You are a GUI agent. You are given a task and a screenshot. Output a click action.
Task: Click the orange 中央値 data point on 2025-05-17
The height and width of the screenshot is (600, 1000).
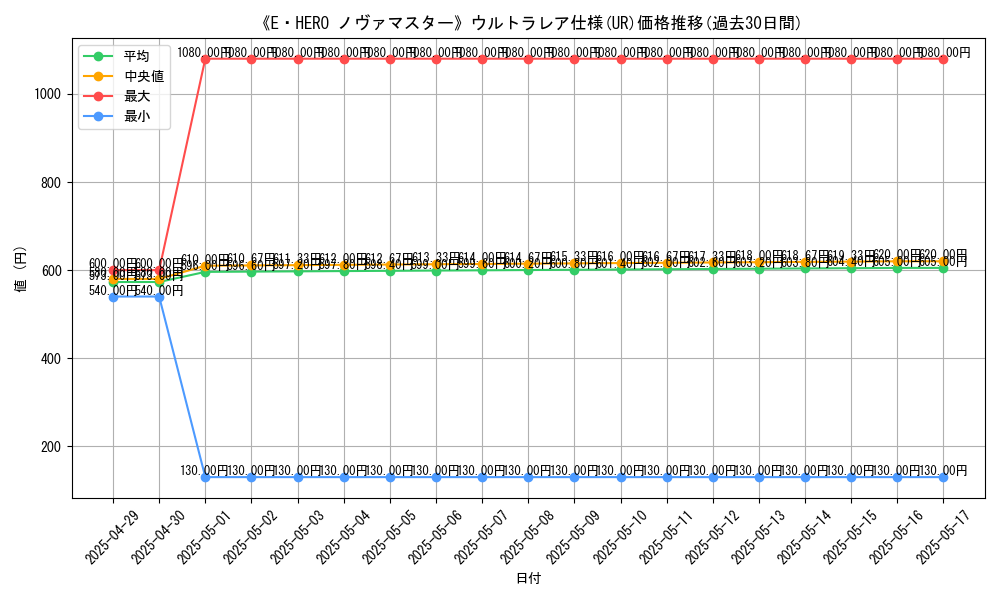pos(943,262)
